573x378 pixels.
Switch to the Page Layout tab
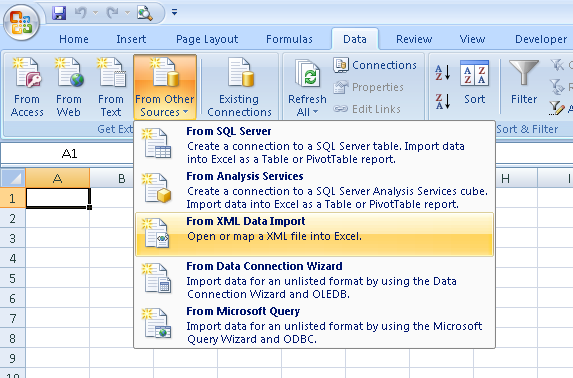click(x=207, y=39)
